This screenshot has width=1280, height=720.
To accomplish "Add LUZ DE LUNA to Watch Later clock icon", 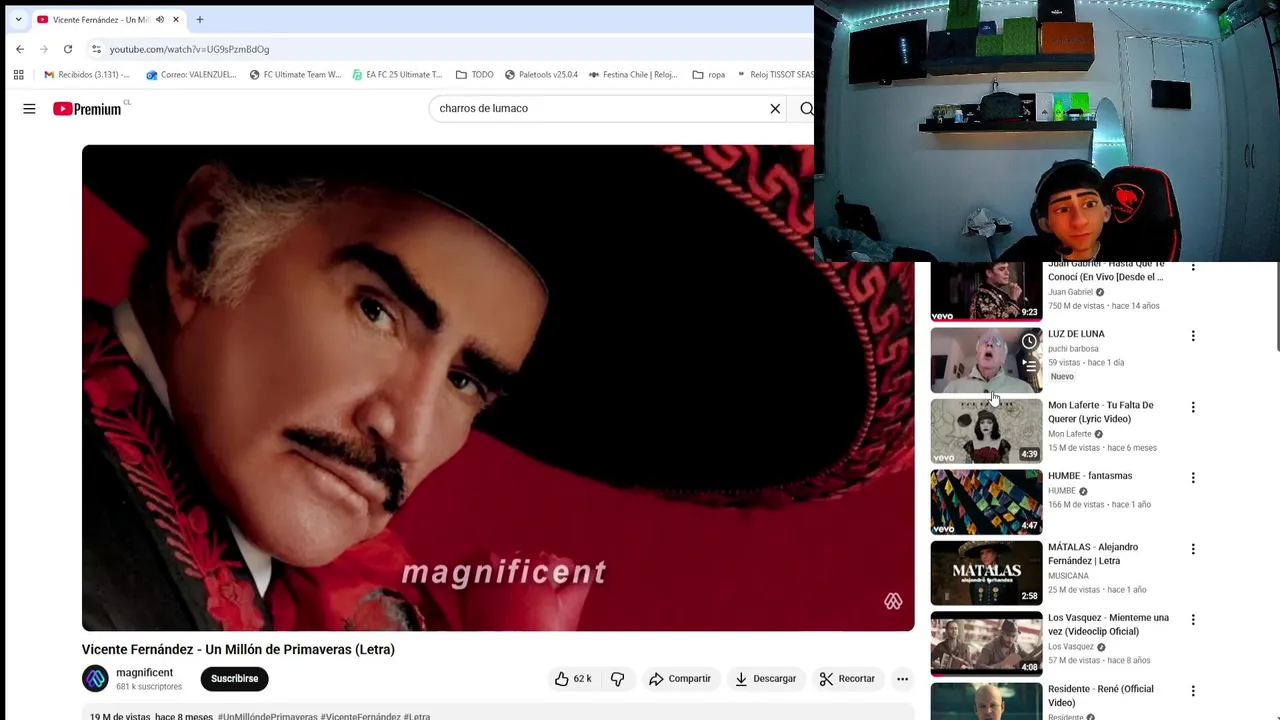I will pyautogui.click(x=1029, y=342).
